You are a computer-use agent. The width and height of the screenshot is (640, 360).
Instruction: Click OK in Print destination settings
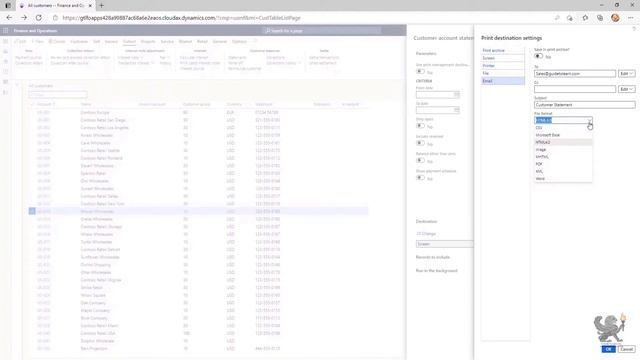(x=608, y=349)
